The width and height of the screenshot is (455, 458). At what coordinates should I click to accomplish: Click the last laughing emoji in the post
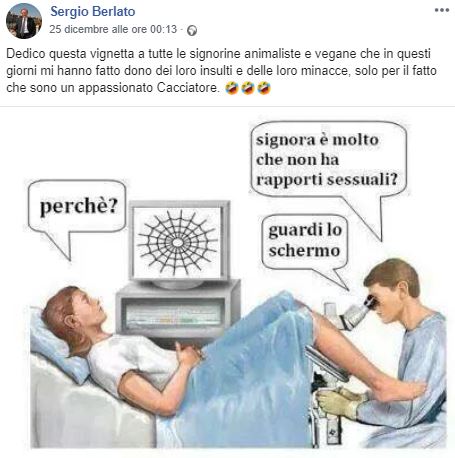click(264, 88)
